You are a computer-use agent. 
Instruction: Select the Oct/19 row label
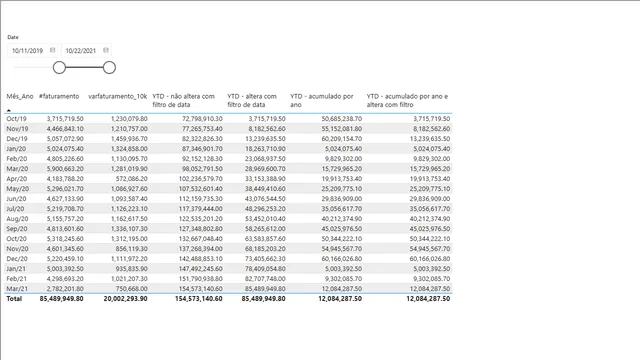16,119
